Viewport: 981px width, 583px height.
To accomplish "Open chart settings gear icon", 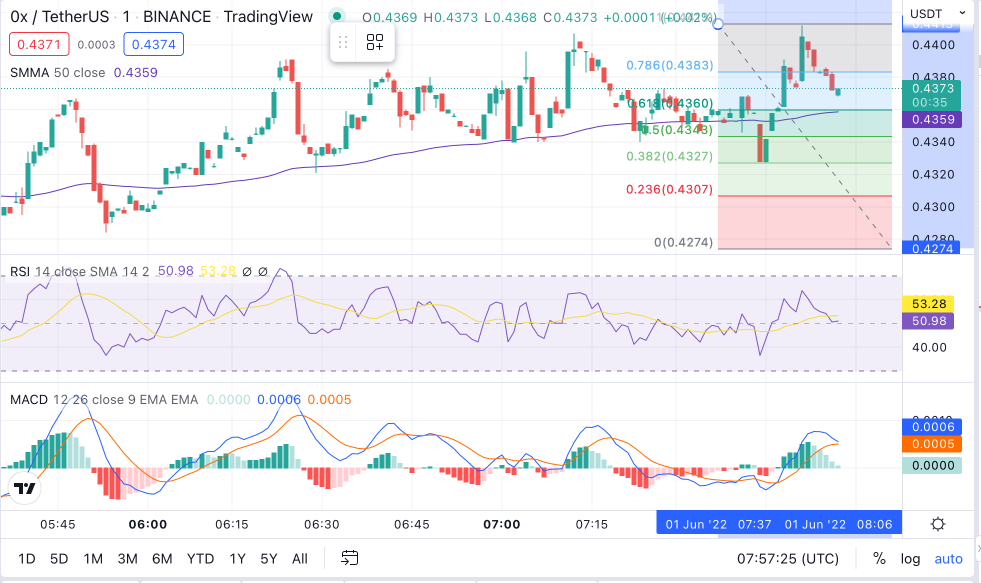I will click(937, 524).
